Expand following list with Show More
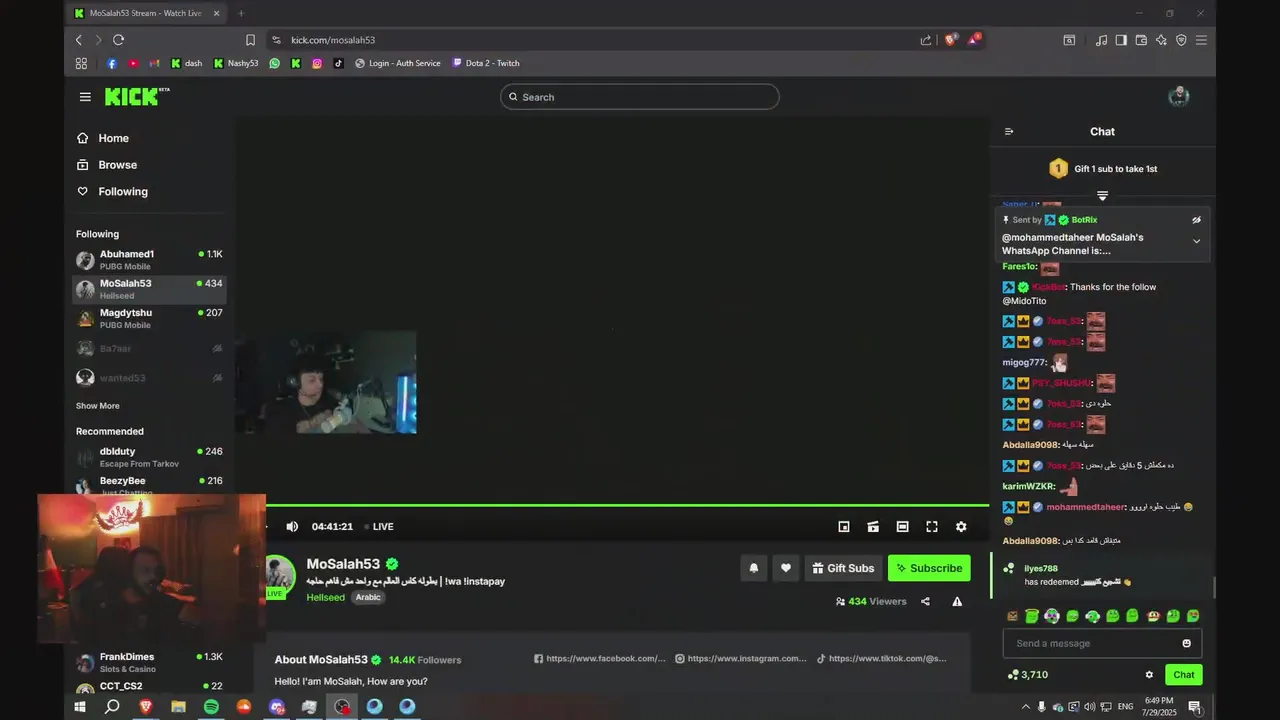 tap(97, 406)
